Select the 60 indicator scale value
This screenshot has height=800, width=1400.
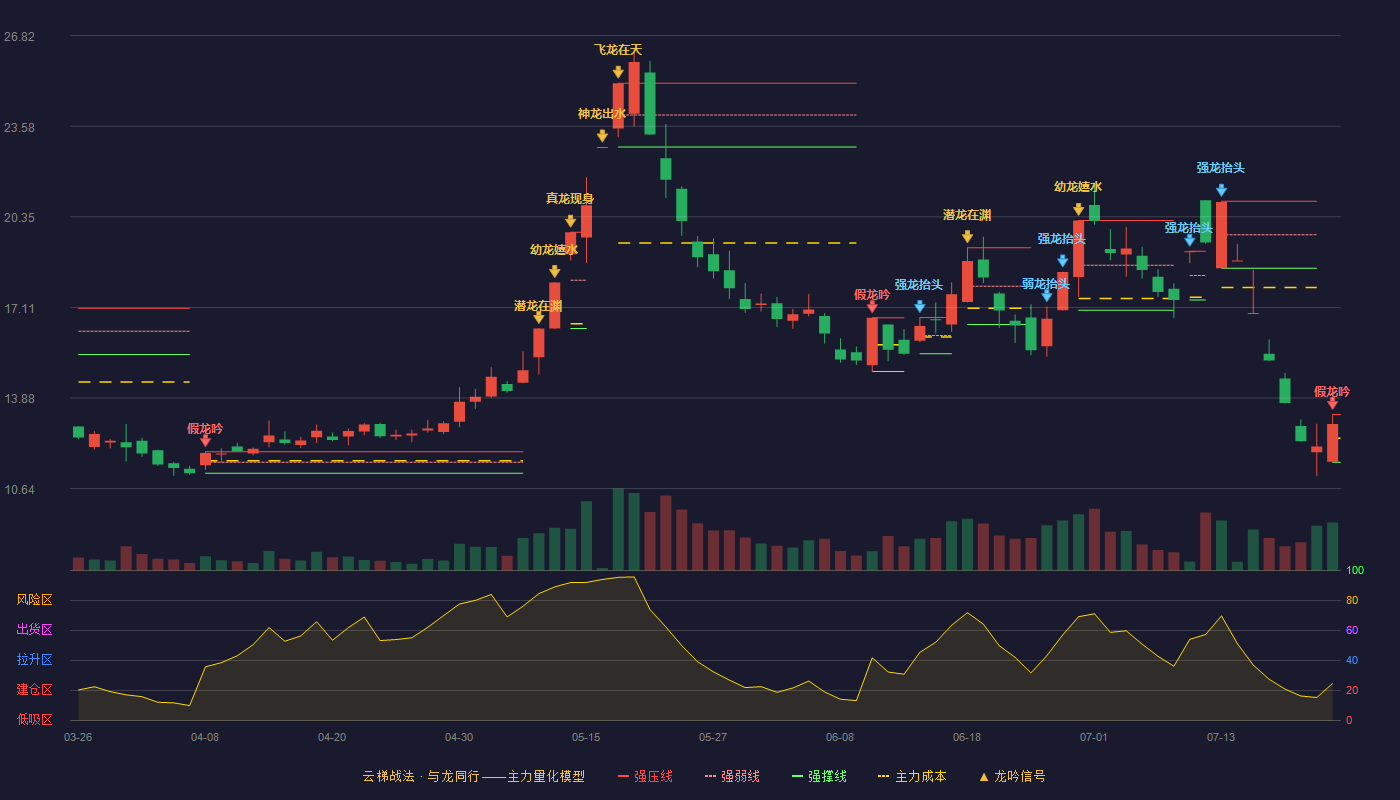tap(1352, 630)
